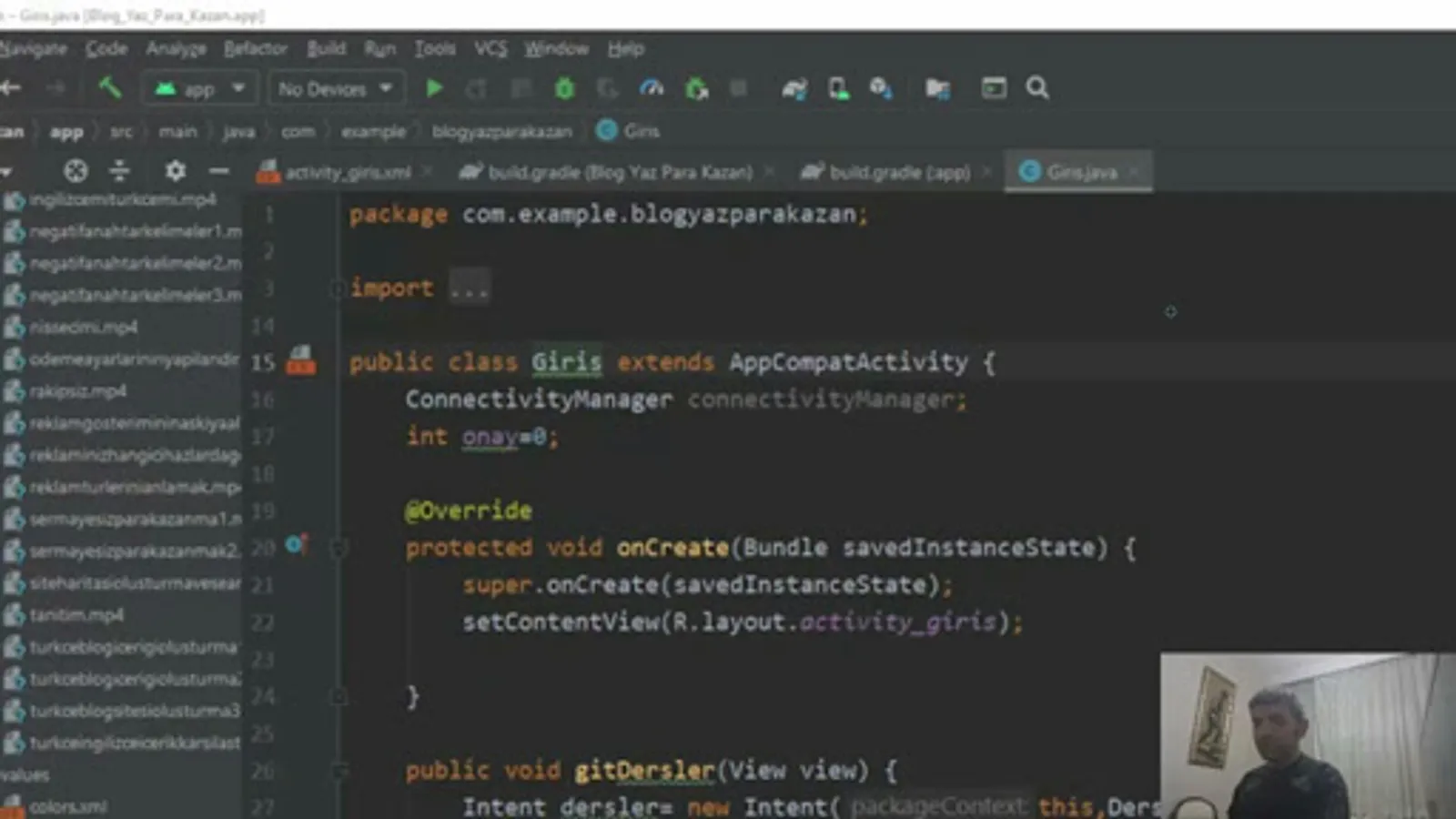This screenshot has width=1456, height=819.
Task: Open the Refactor menu
Action: 255,49
